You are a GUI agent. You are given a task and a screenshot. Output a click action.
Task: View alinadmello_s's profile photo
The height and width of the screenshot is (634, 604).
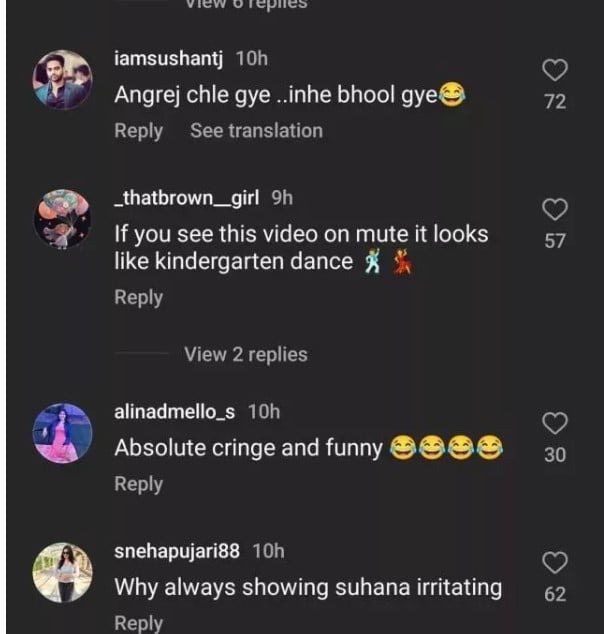click(x=62, y=432)
